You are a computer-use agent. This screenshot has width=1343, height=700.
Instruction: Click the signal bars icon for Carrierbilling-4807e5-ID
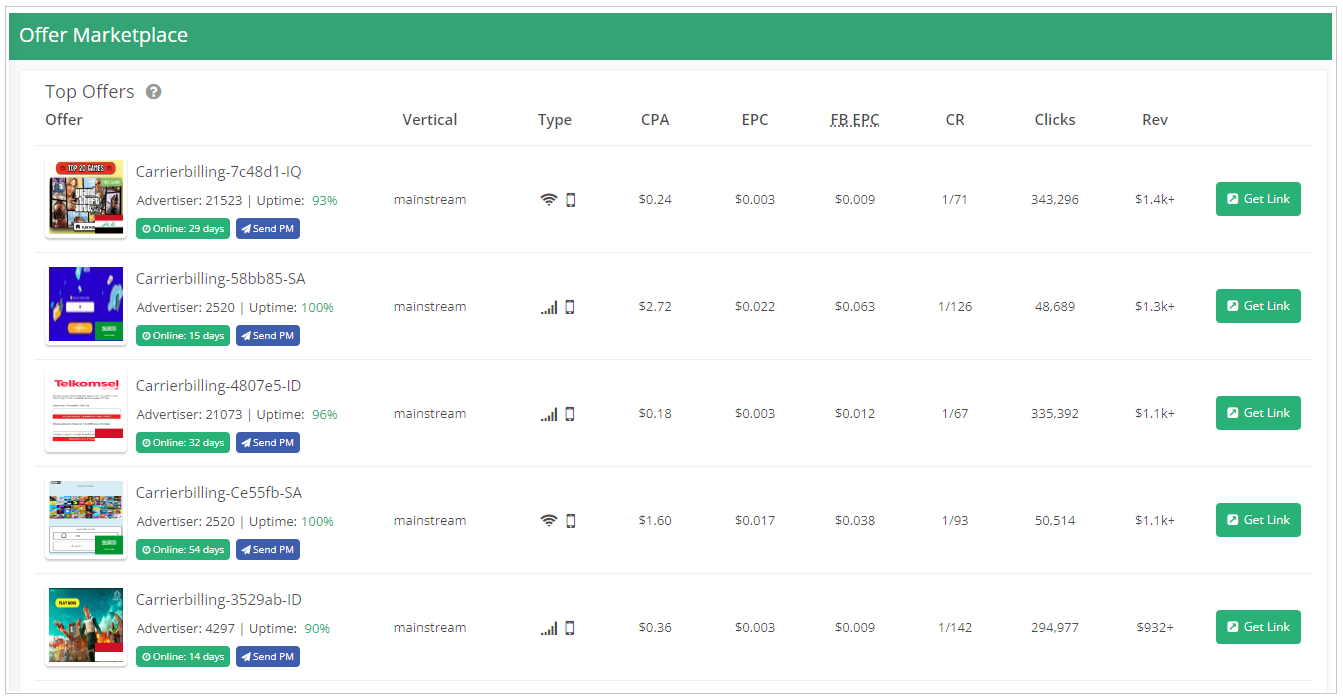coord(549,414)
